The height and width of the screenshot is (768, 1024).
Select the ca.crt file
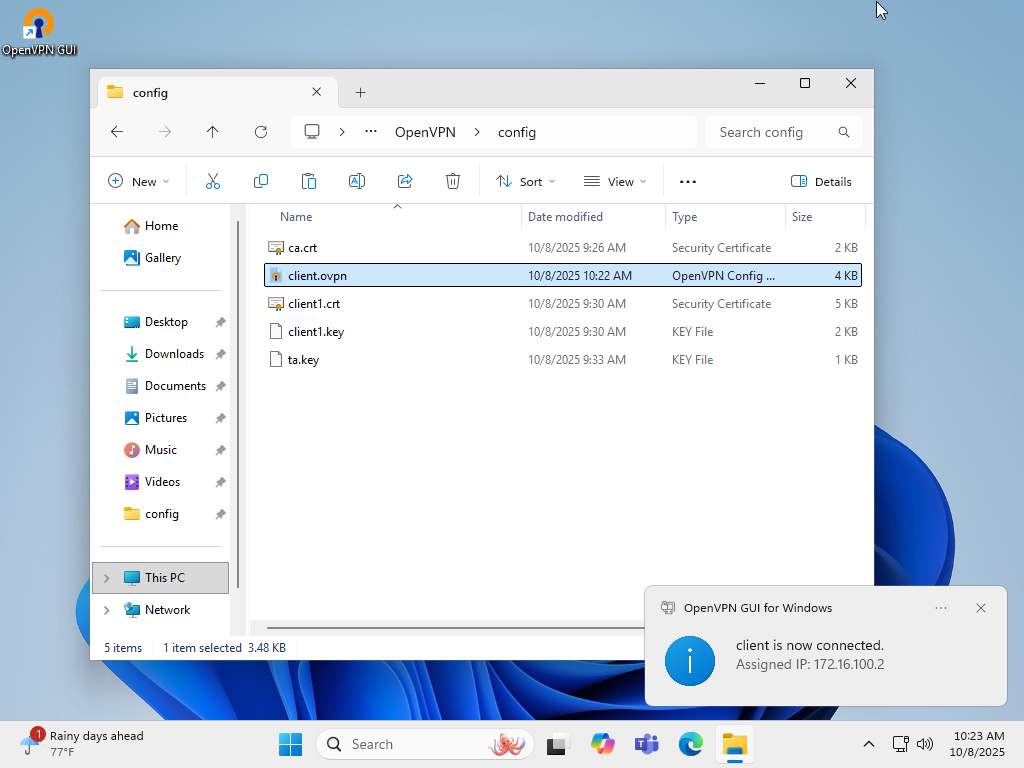302,248
